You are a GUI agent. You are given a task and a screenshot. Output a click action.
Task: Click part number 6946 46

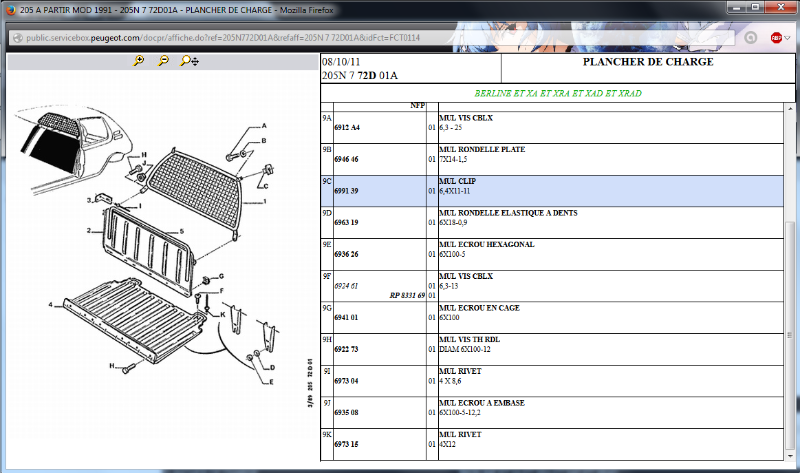tap(347, 160)
